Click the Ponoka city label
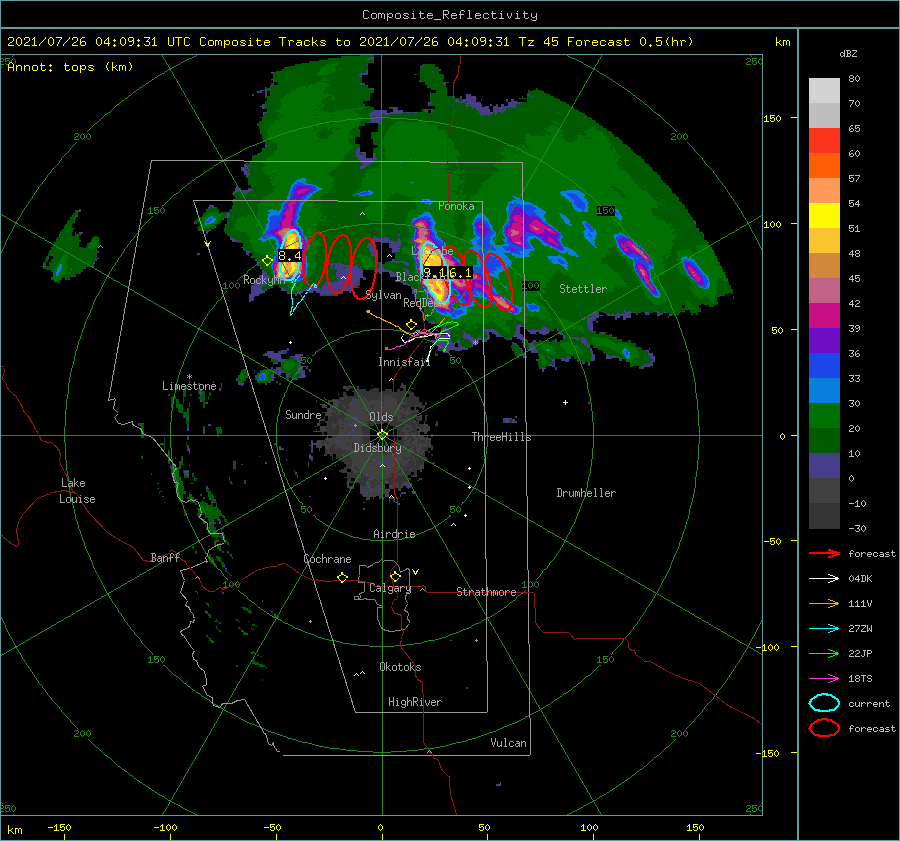Screen dimensions: 900x841 [x=456, y=206]
